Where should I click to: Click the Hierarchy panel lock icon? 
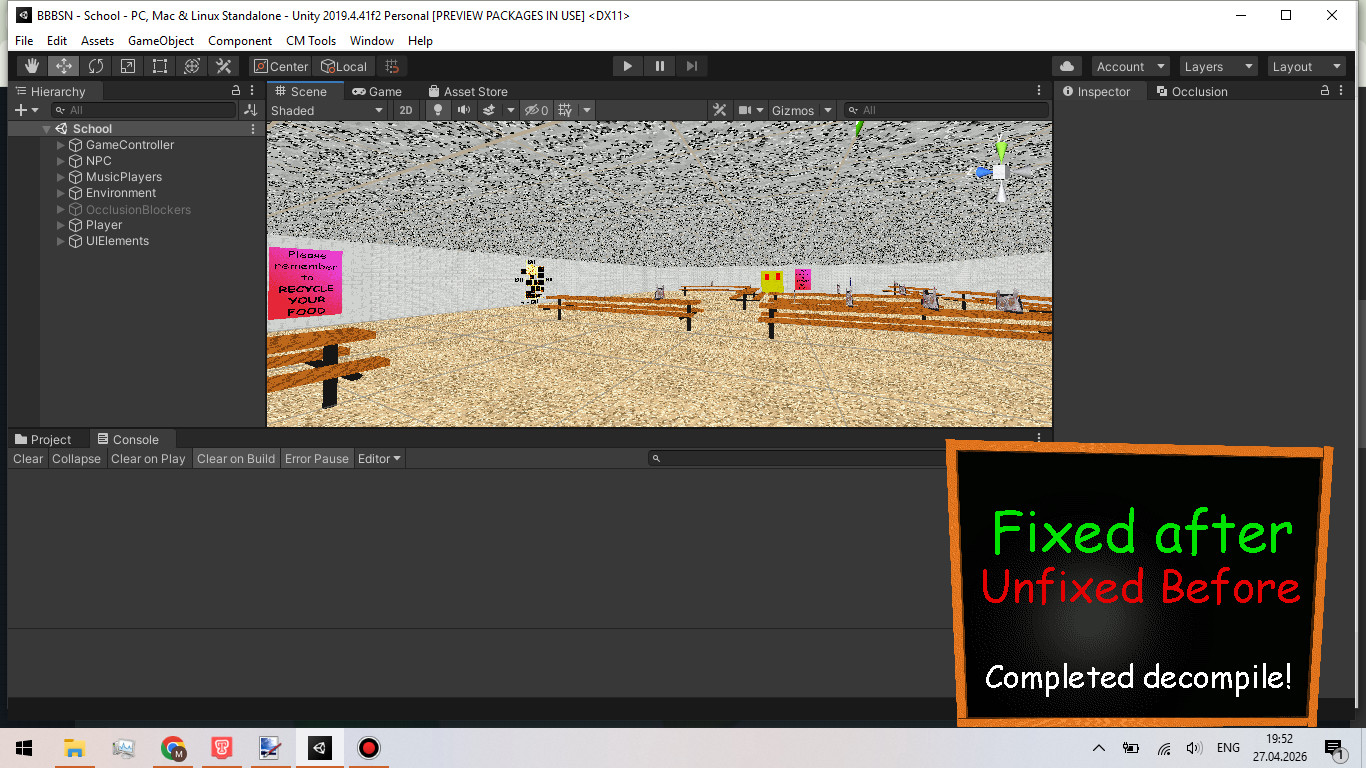point(235,91)
